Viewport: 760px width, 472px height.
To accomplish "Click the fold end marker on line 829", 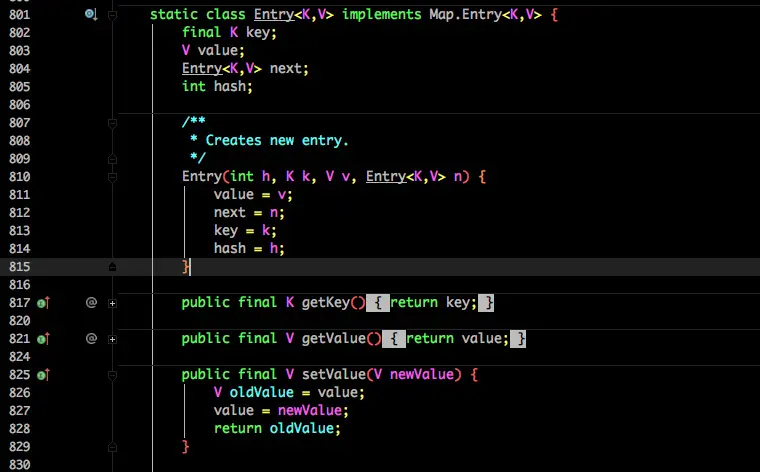I will tap(112, 447).
